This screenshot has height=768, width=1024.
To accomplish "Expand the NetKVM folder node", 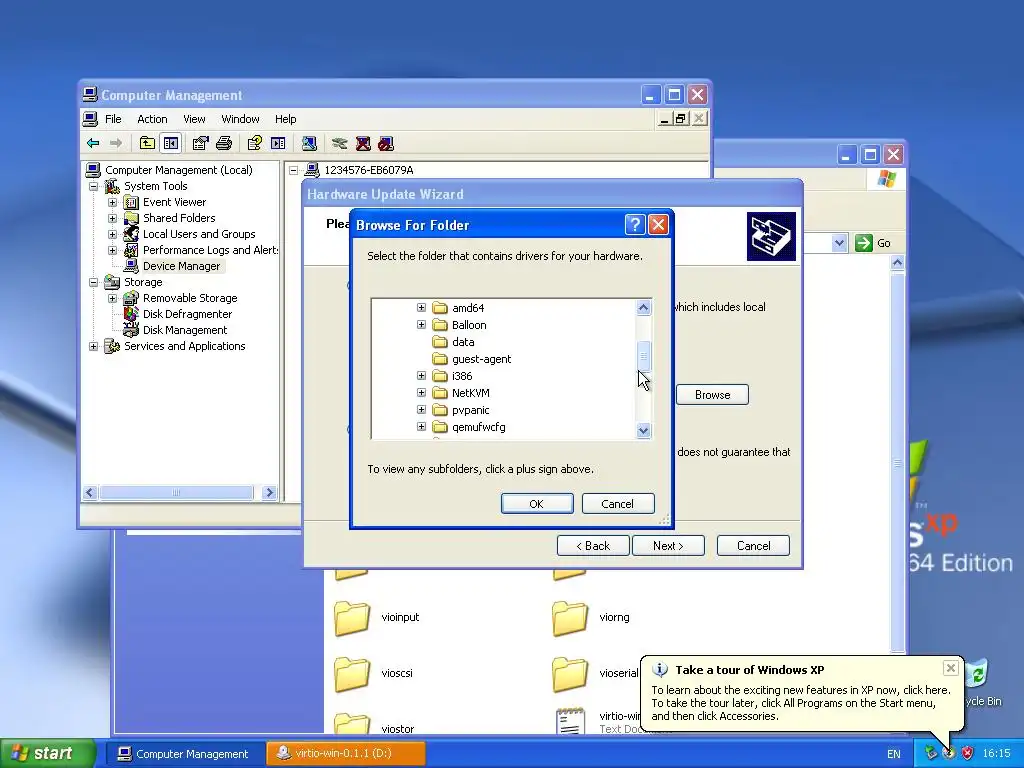I will [x=421, y=392].
